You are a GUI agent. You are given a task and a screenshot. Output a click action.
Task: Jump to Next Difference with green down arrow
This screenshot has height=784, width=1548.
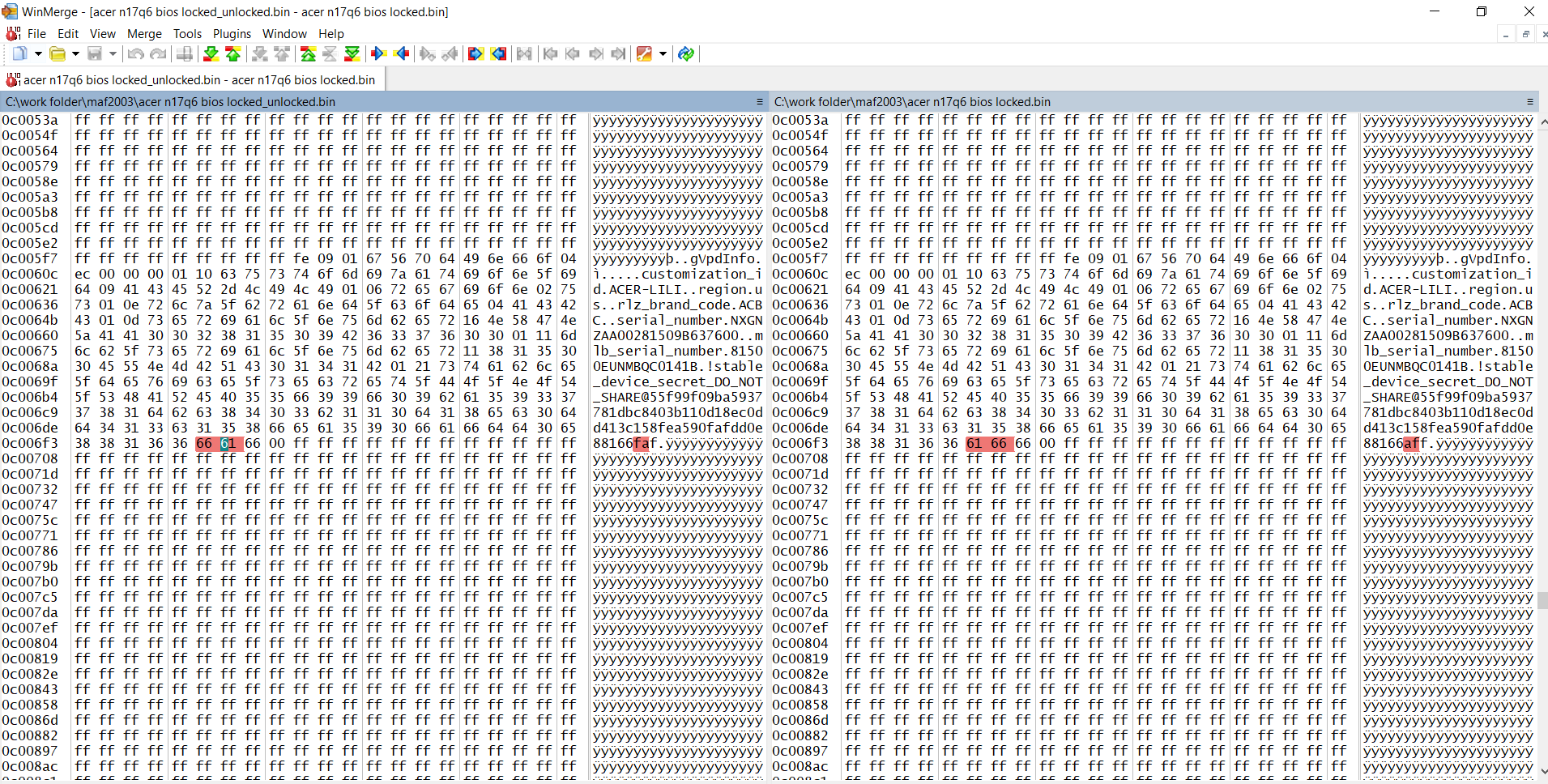coord(211,53)
